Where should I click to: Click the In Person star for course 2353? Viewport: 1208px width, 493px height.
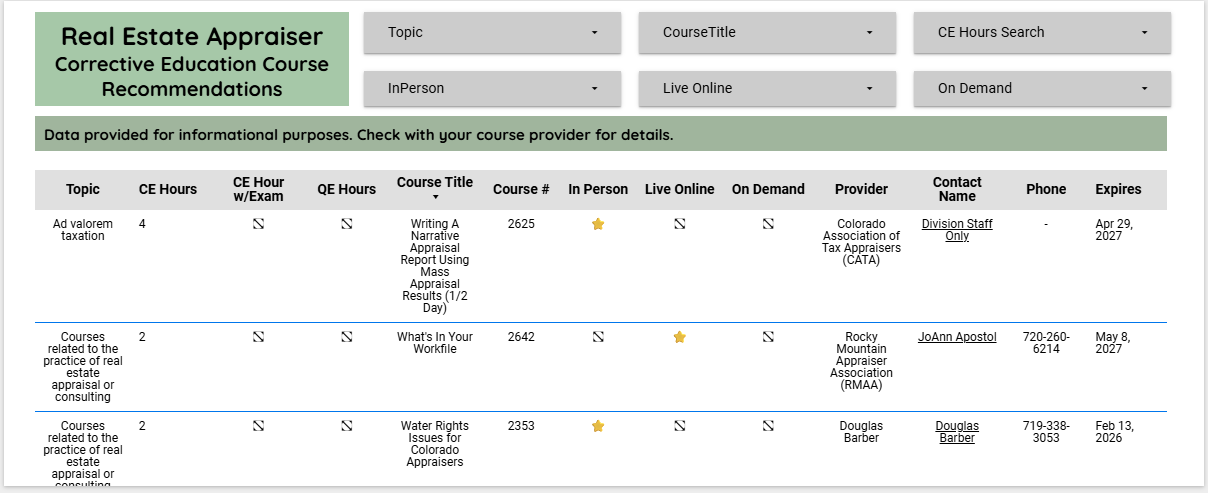598,426
